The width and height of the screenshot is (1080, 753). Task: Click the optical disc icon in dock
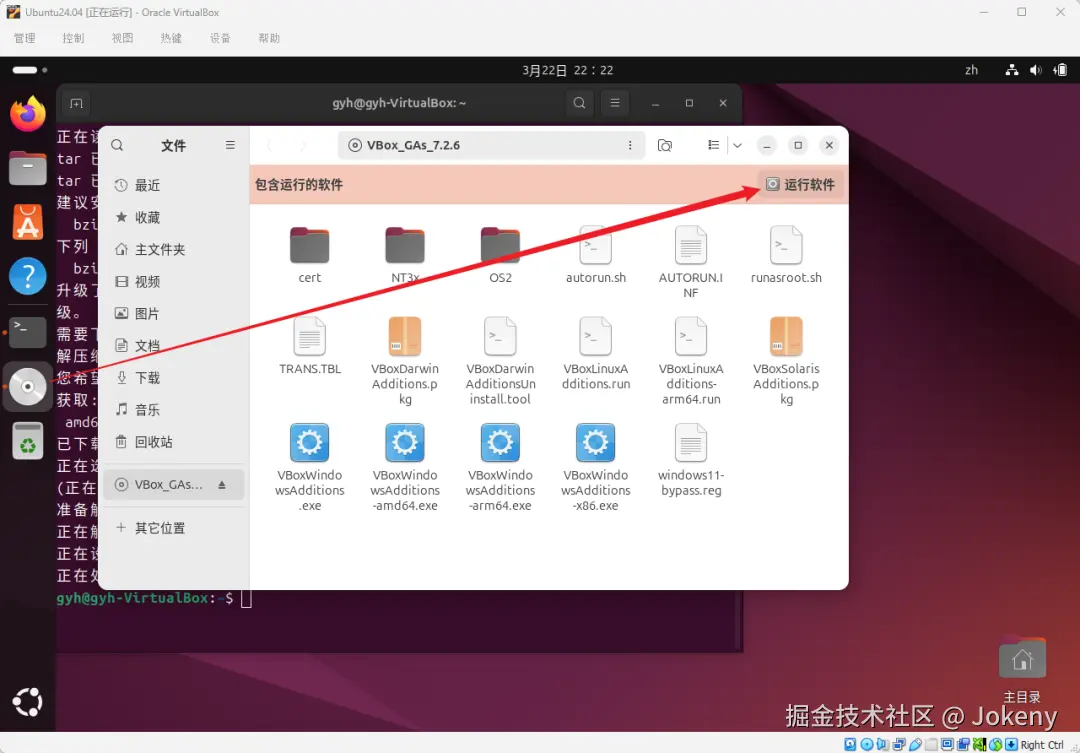point(28,386)
